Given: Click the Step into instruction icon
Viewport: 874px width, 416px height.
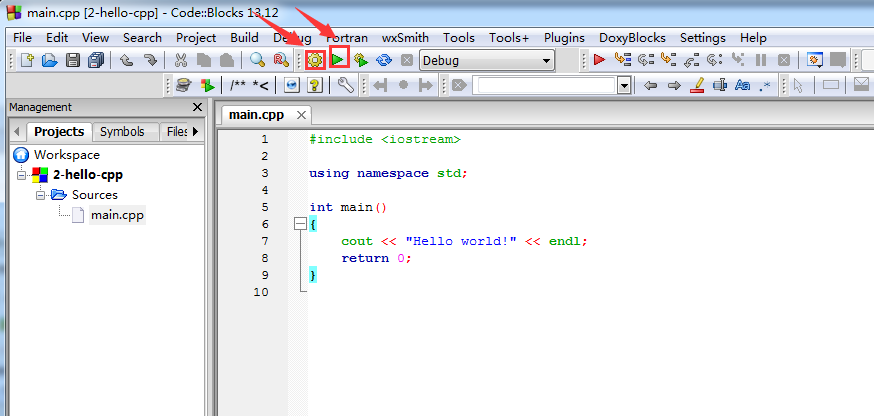Looking at the screenshot, I should (738, 59).
